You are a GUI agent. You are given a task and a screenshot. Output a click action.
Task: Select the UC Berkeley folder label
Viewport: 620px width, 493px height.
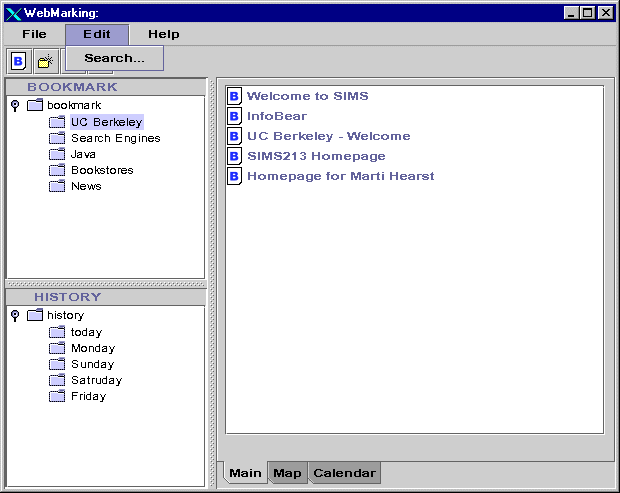tap(107, 122)
